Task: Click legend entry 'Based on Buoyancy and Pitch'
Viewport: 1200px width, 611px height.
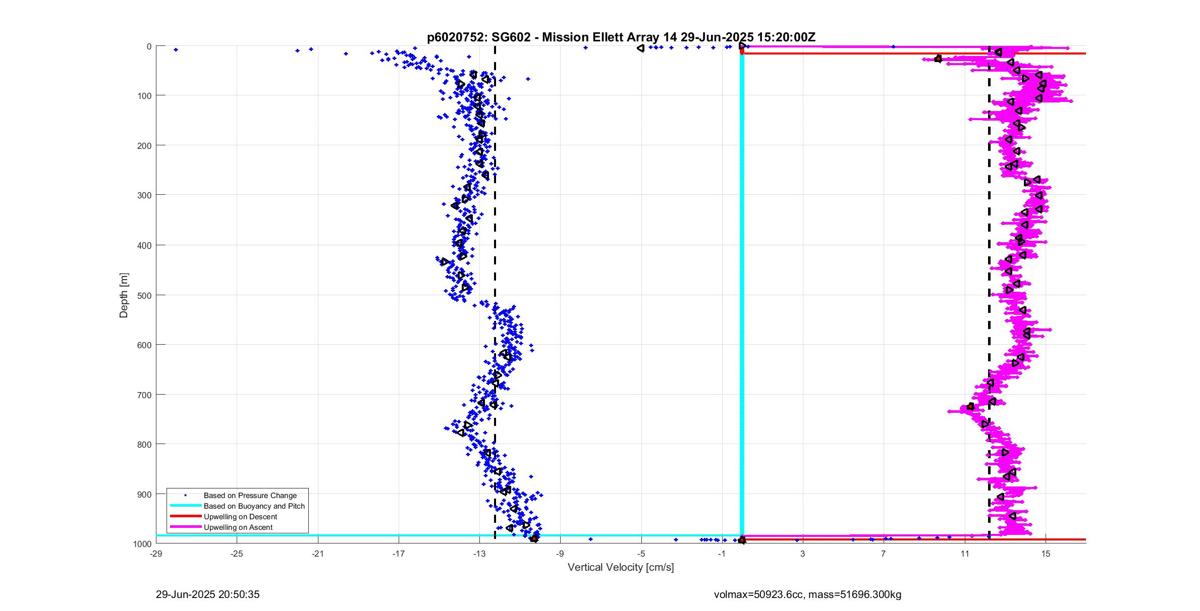Action: pyautogui.click(x=254, y=506)
